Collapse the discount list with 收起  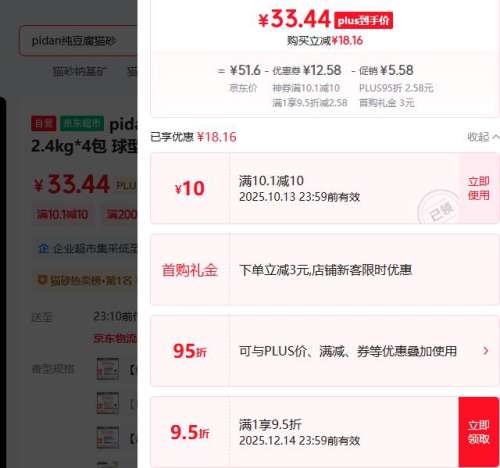(x=483, y=137)
